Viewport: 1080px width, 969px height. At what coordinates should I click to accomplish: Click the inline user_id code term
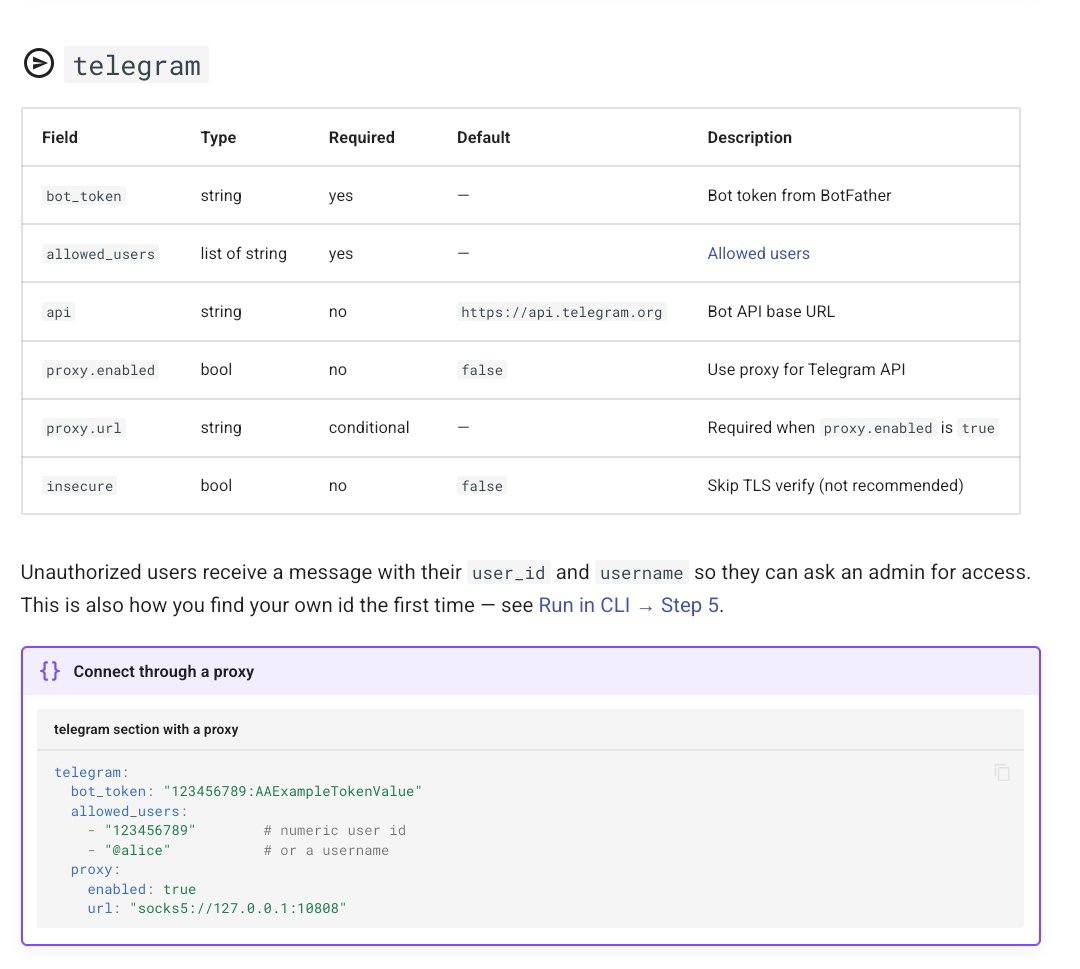(x=508, y=573)
